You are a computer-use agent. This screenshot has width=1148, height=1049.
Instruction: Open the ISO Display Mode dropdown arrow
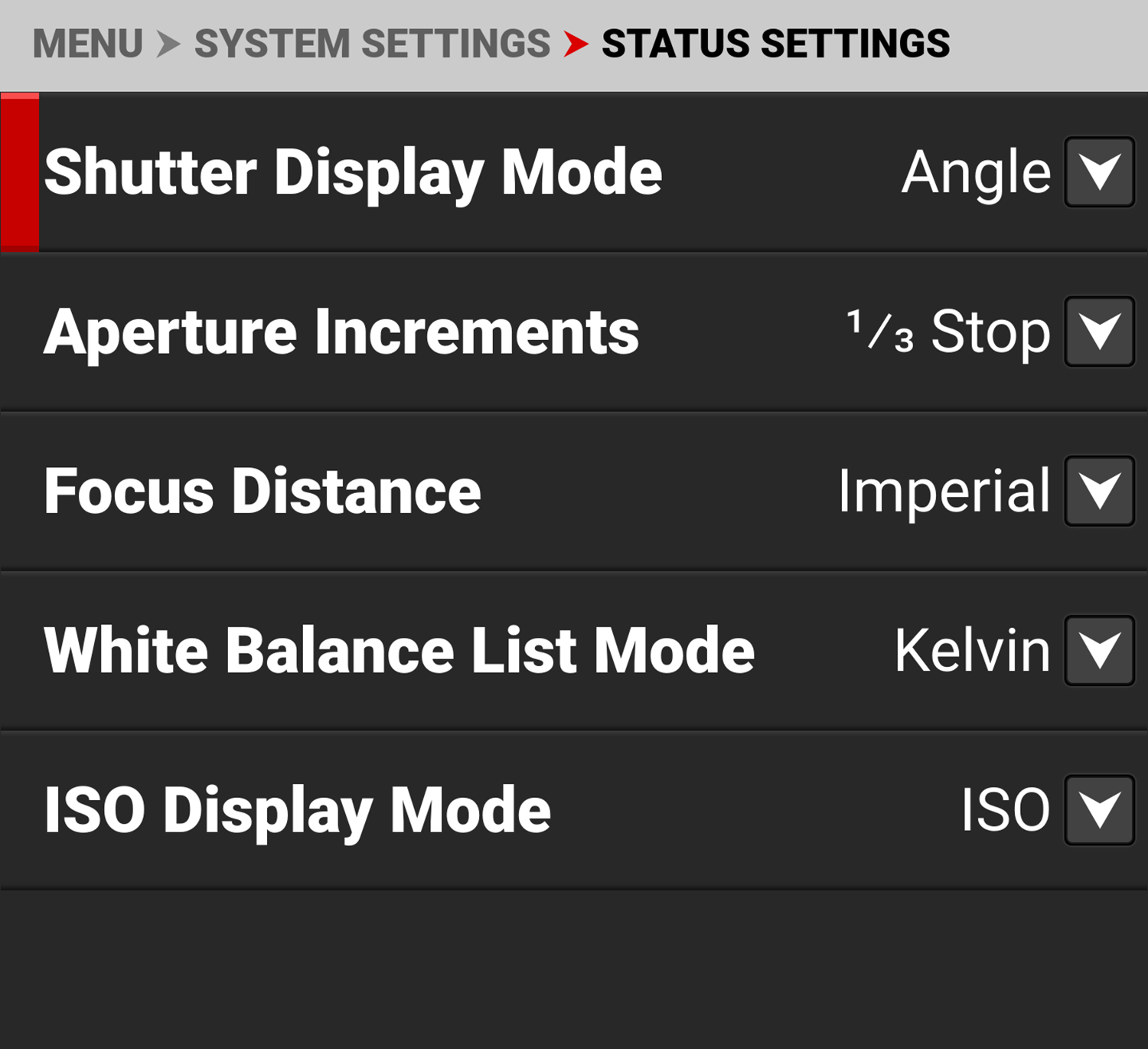1099,810
